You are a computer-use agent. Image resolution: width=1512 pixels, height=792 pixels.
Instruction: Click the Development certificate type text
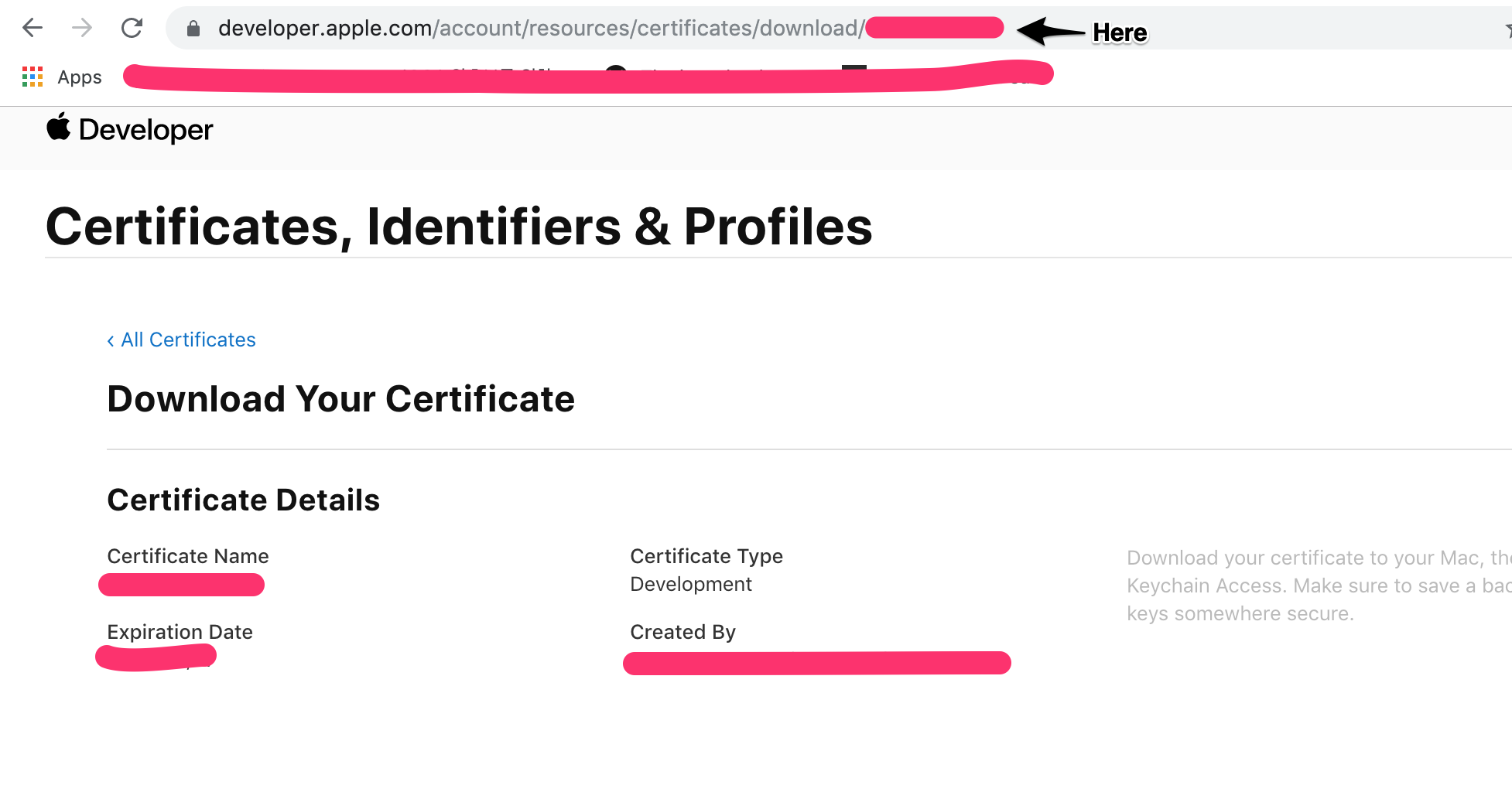pos(691,585)
